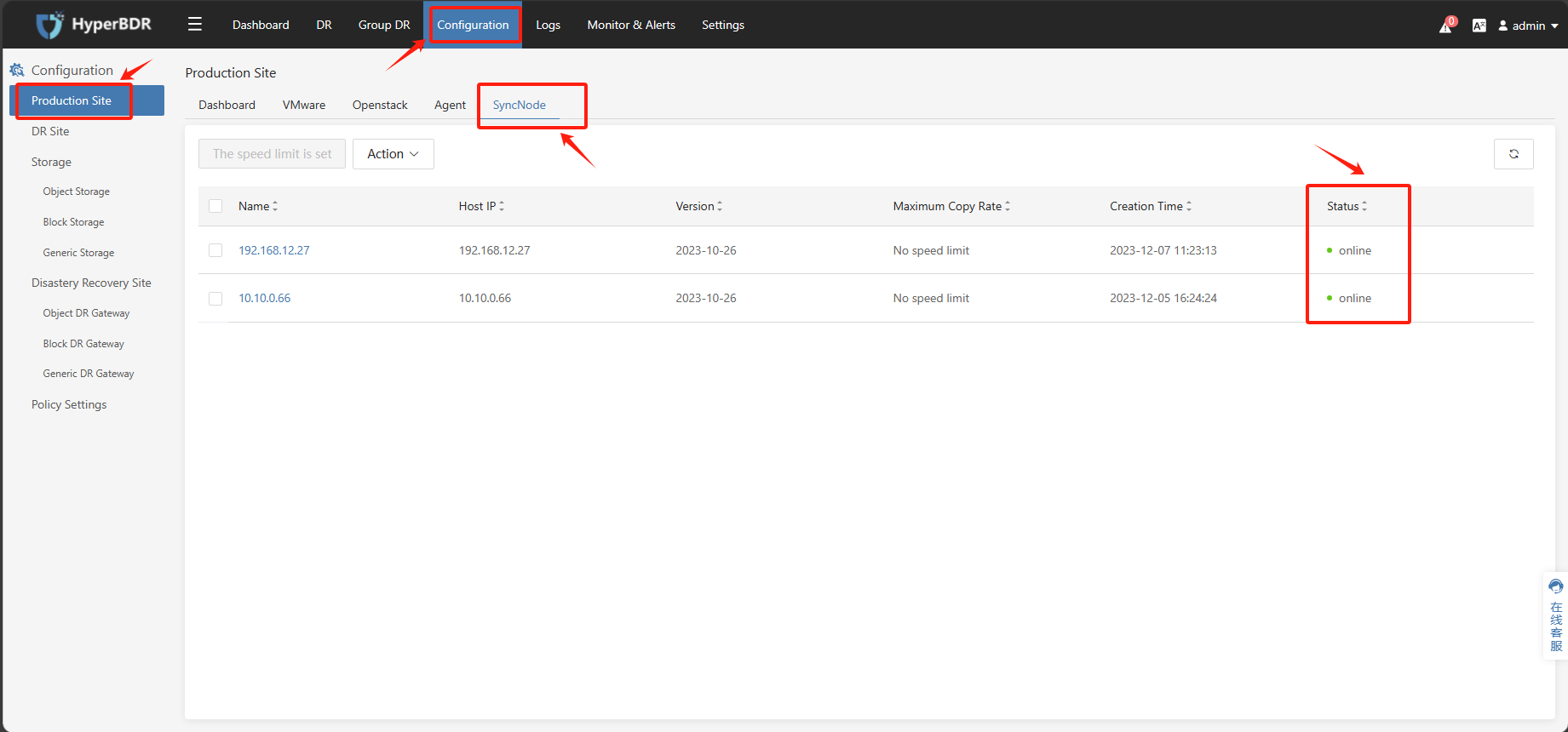1568x732 pixels.
Task: Open Dashboard in top navigation
Action: [x=261, y=25]
